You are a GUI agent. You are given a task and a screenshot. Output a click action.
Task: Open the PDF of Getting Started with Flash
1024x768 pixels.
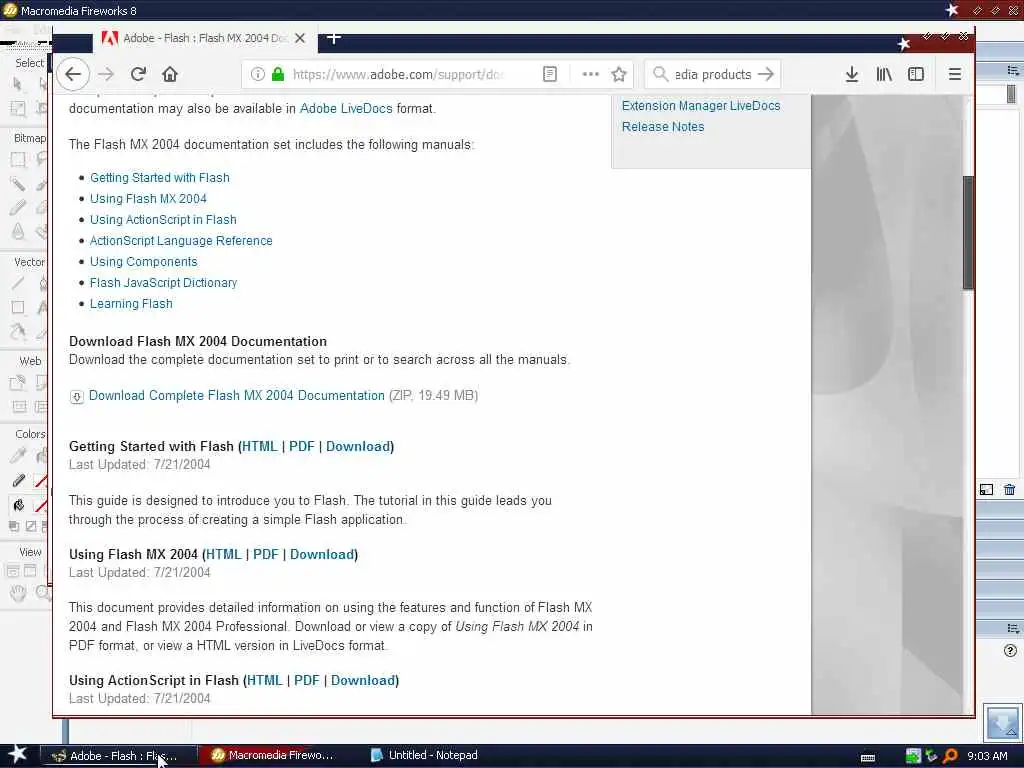[302, 447]
